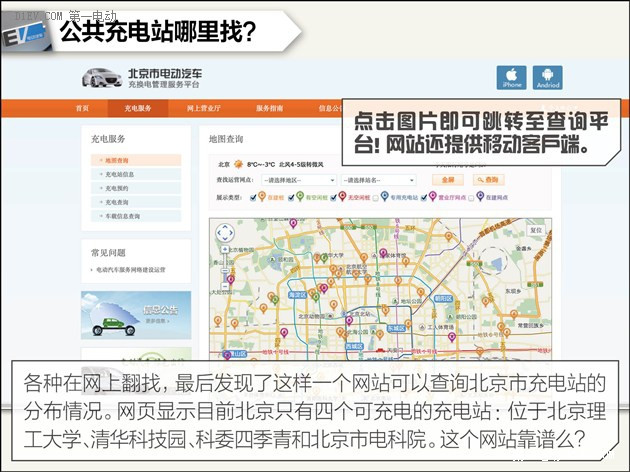The width and height of the screenshot is (630, 472).
Task: Click the car logo of the Beijing EV platform
Action: (x=102, y=78)
